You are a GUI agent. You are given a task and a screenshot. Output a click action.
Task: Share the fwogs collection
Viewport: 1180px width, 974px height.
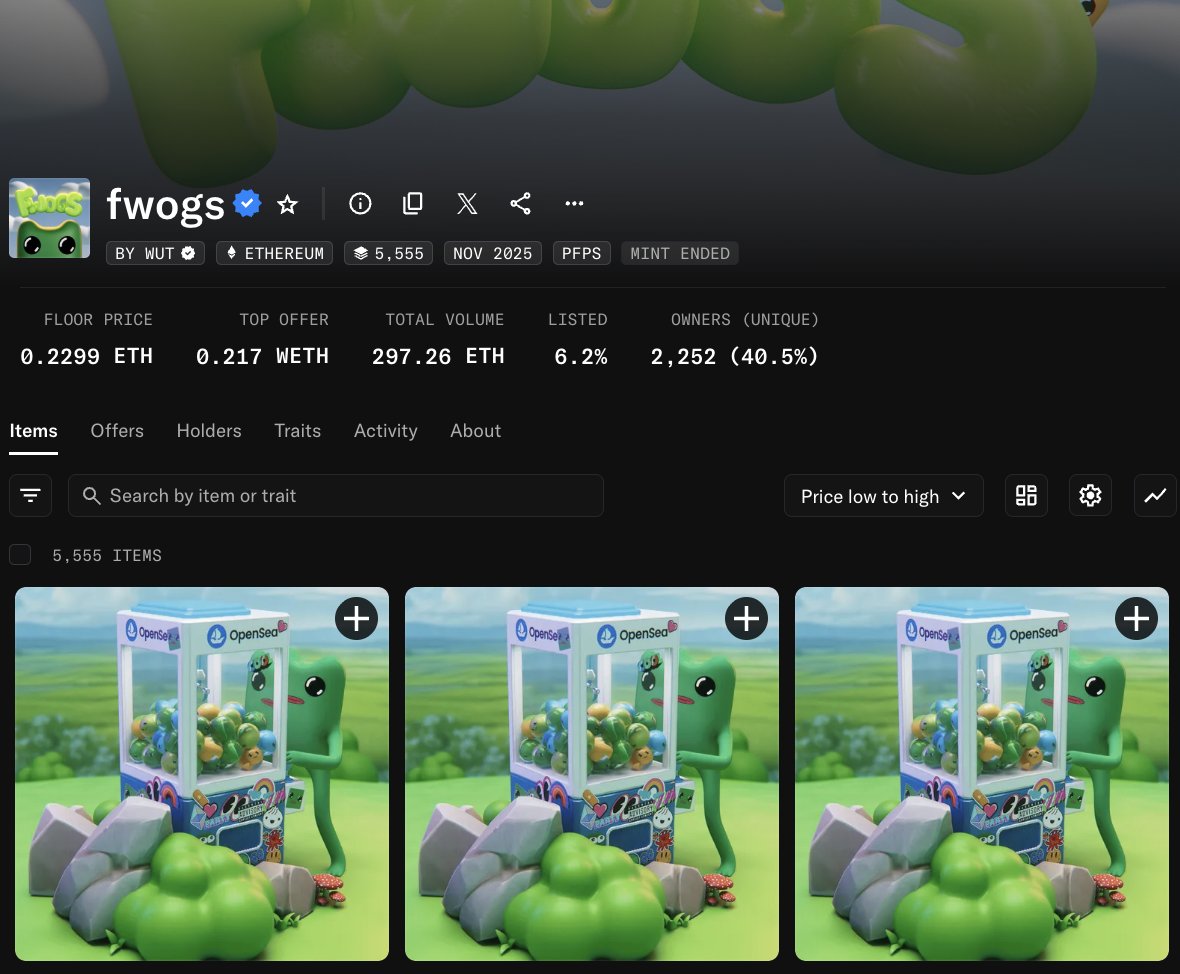pyautogui.click(x=520, y=203)
